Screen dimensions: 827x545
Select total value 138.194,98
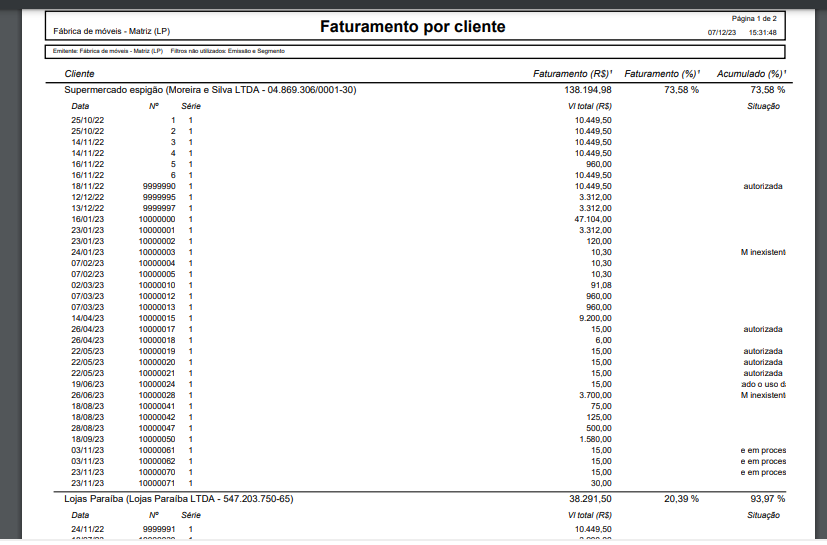588,90
